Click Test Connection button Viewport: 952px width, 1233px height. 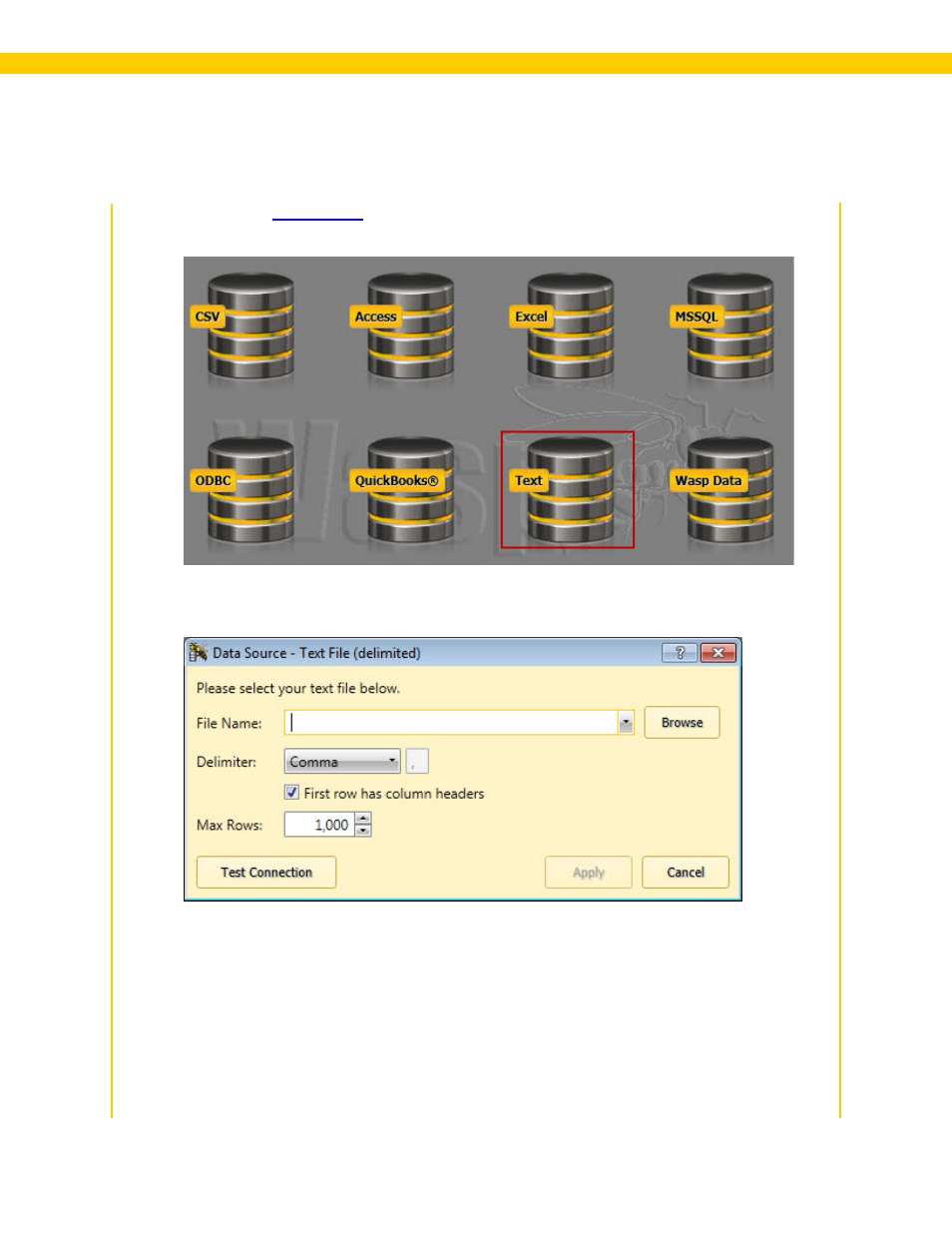coord(266,873)
